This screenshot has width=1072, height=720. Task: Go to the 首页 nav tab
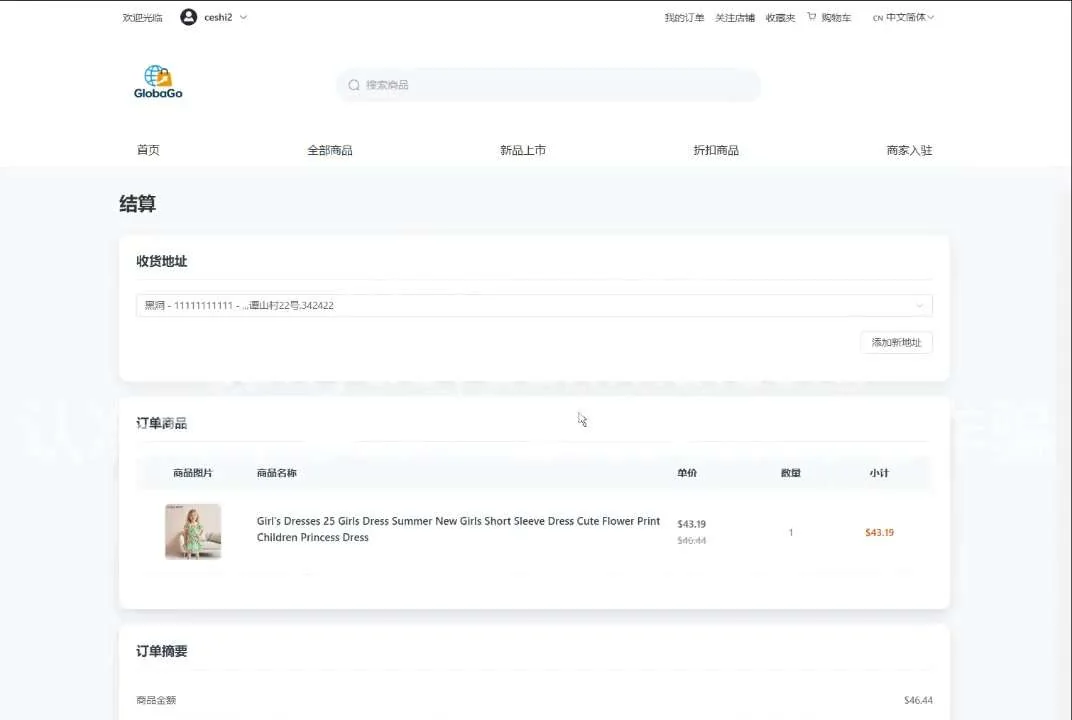pos(148,150)
